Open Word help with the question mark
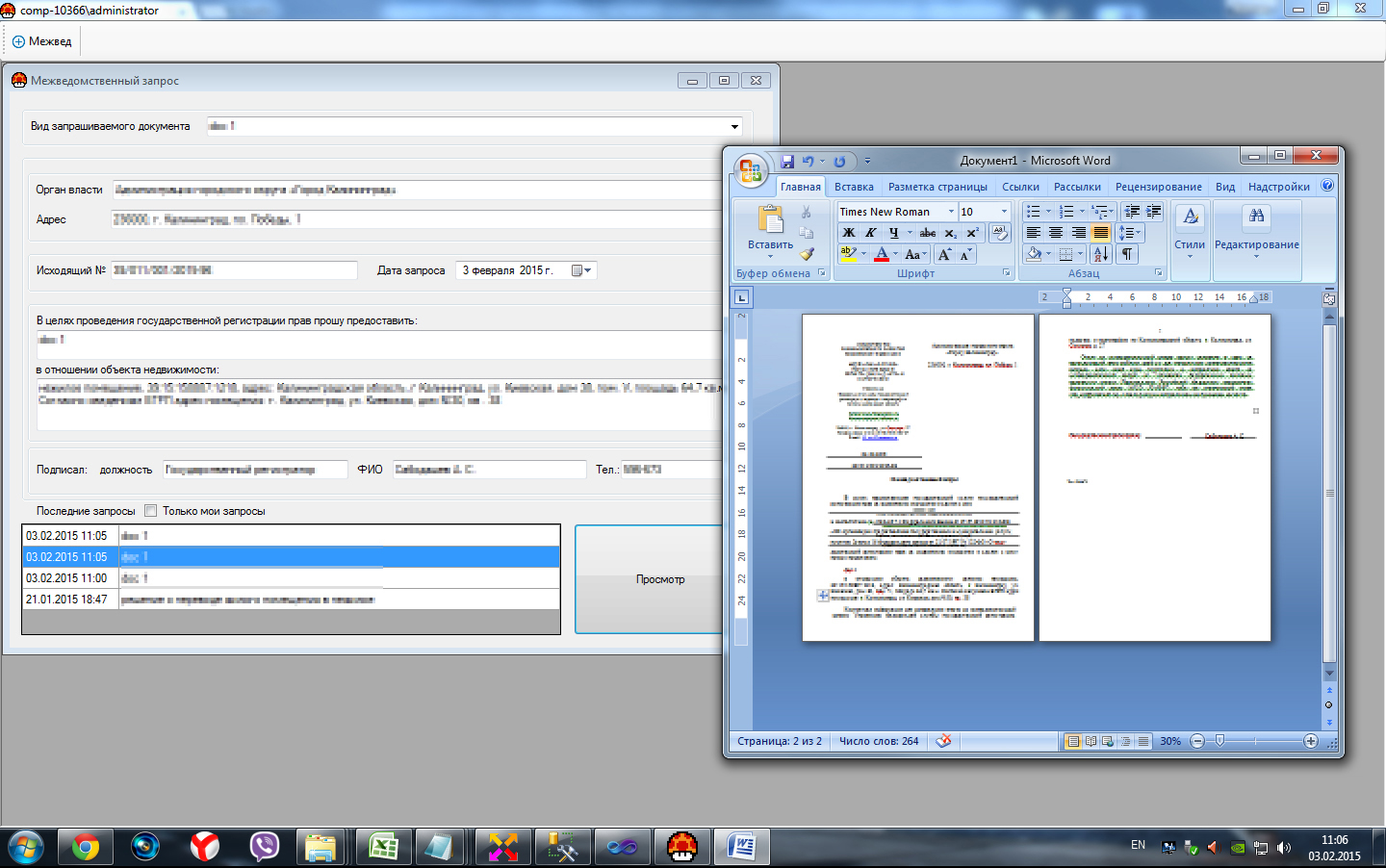Viewport: 1386px width, 868px height. point(1327,186)
